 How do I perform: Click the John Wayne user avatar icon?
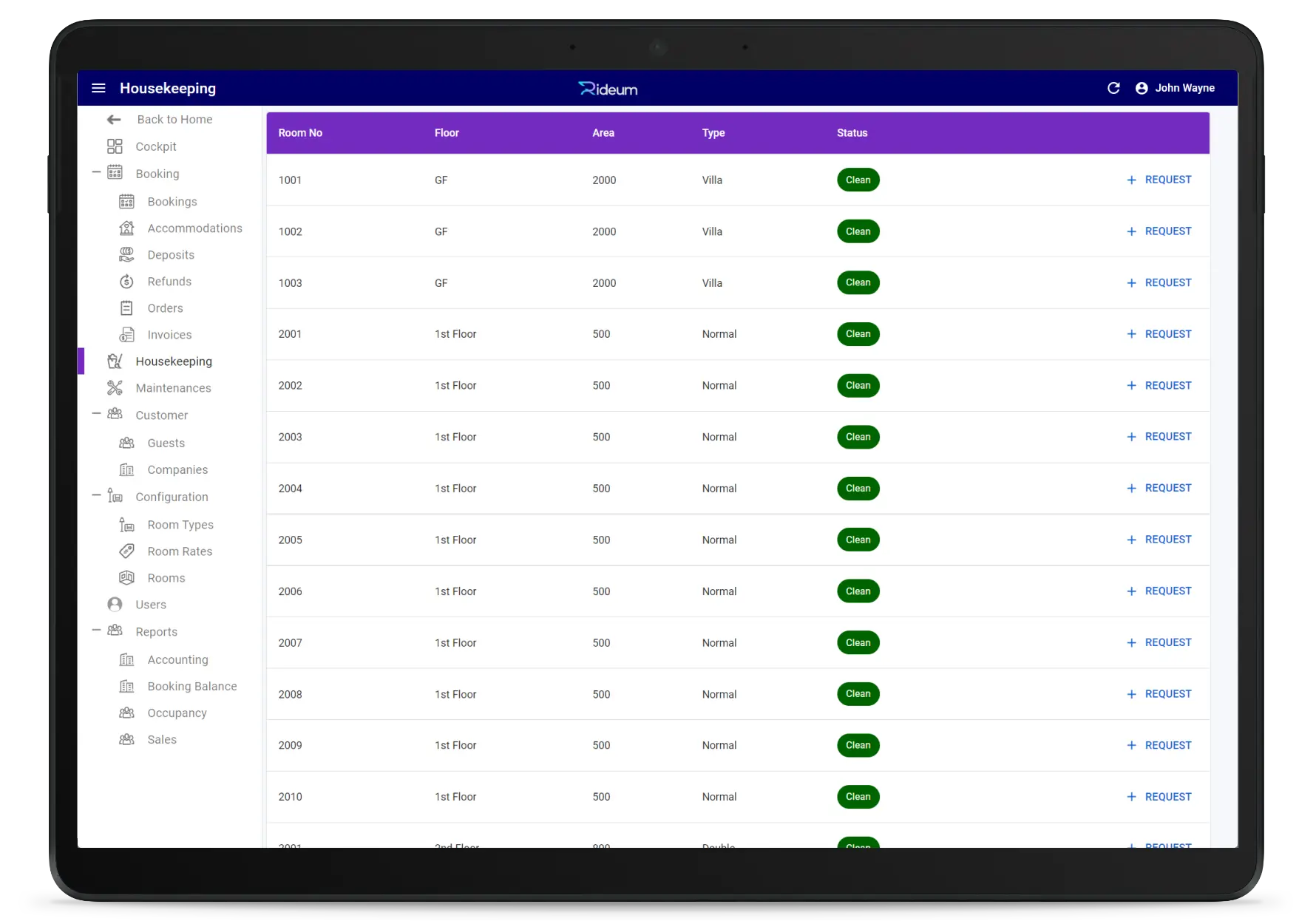pyautogui.click(x=1142, y=88)
